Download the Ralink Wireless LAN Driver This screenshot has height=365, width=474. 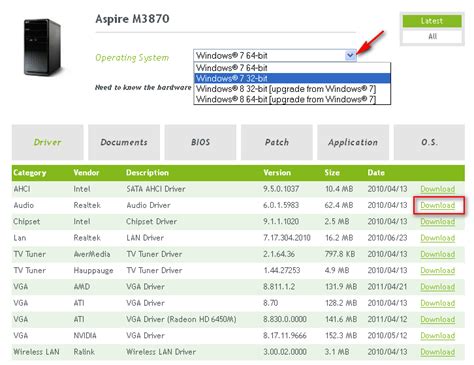pos(437,352)
